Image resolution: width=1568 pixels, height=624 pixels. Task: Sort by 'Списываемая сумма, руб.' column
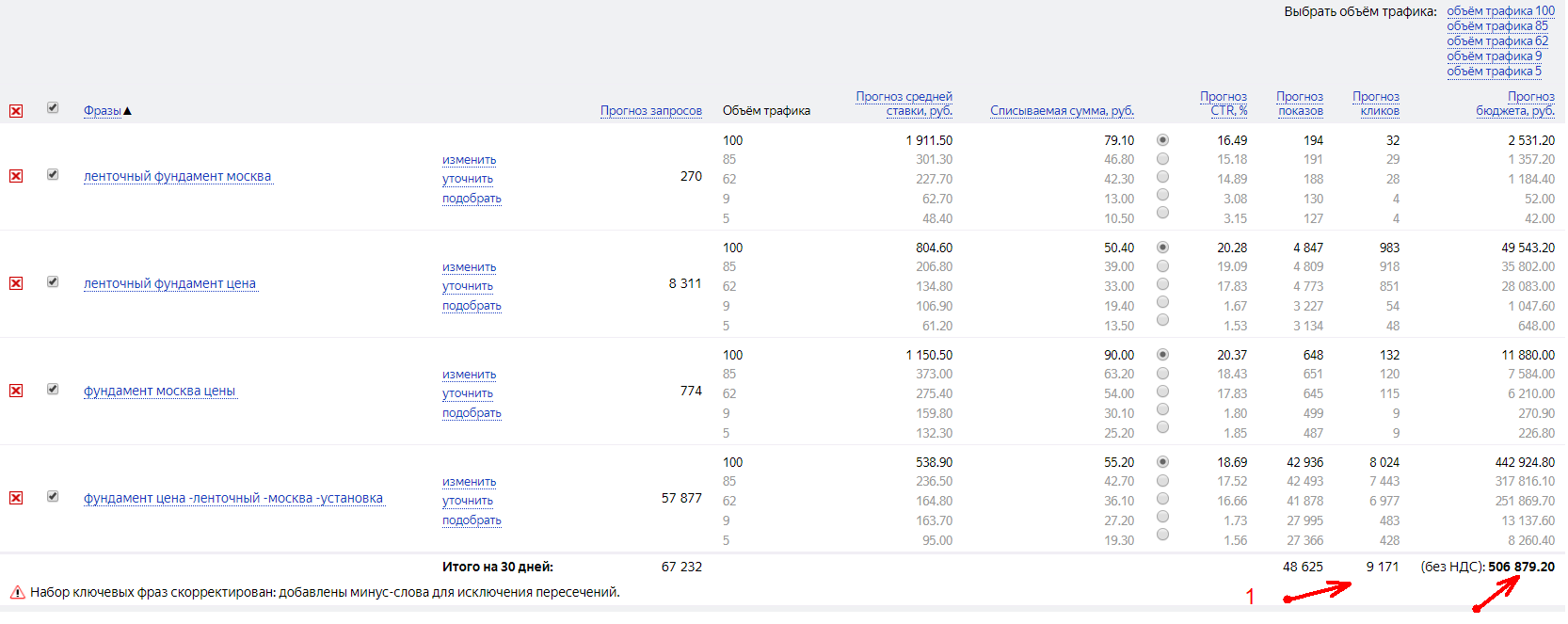[x=1062, y=111]
